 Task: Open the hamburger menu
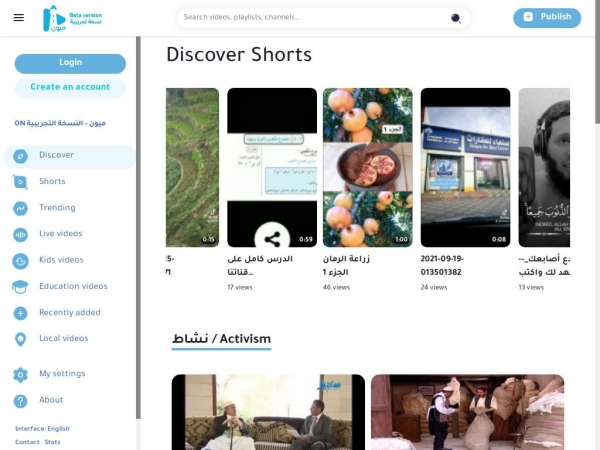pos(19,18)
